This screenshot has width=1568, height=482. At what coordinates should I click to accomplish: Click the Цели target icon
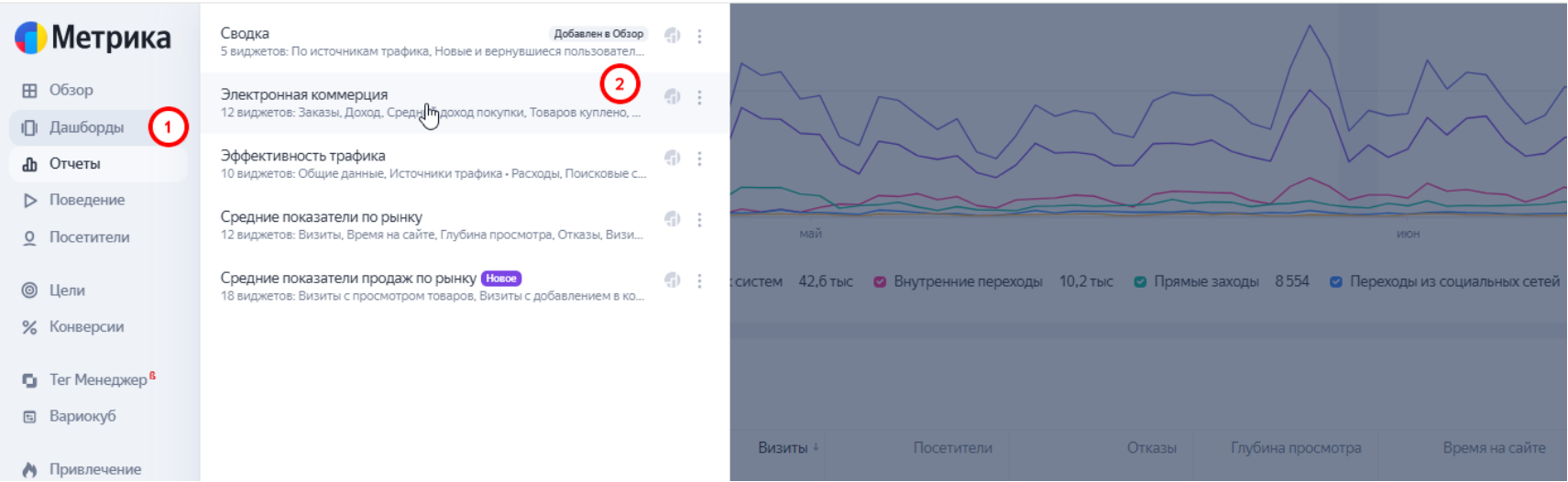tap(29, 290)
